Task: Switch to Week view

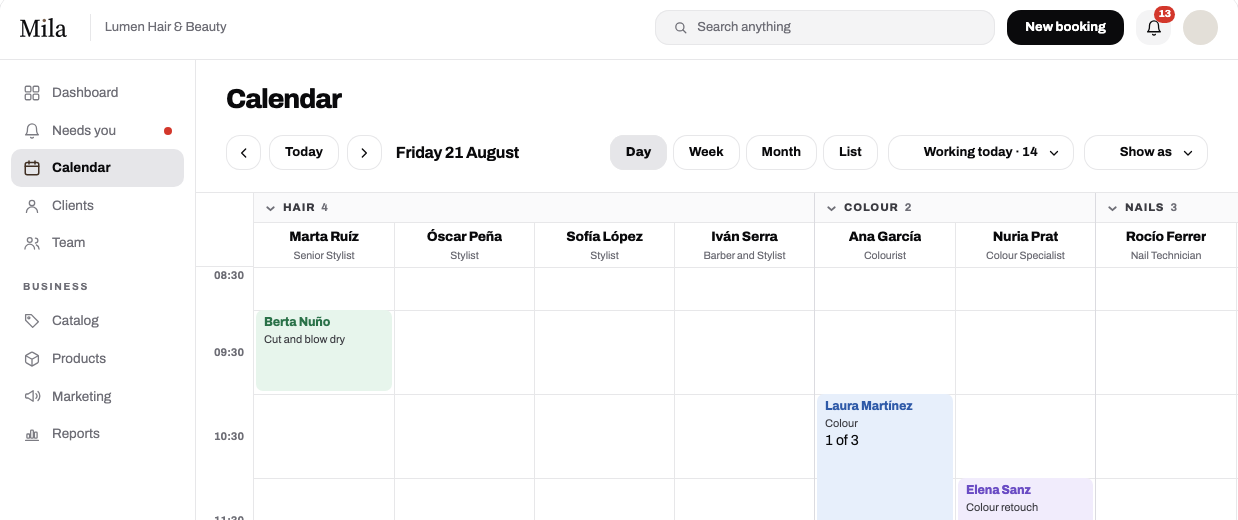Action: [706, 153]
